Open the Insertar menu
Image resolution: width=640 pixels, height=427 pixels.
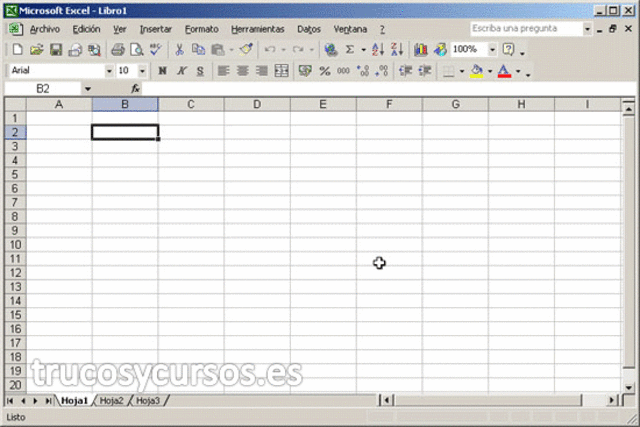(156, 29)
